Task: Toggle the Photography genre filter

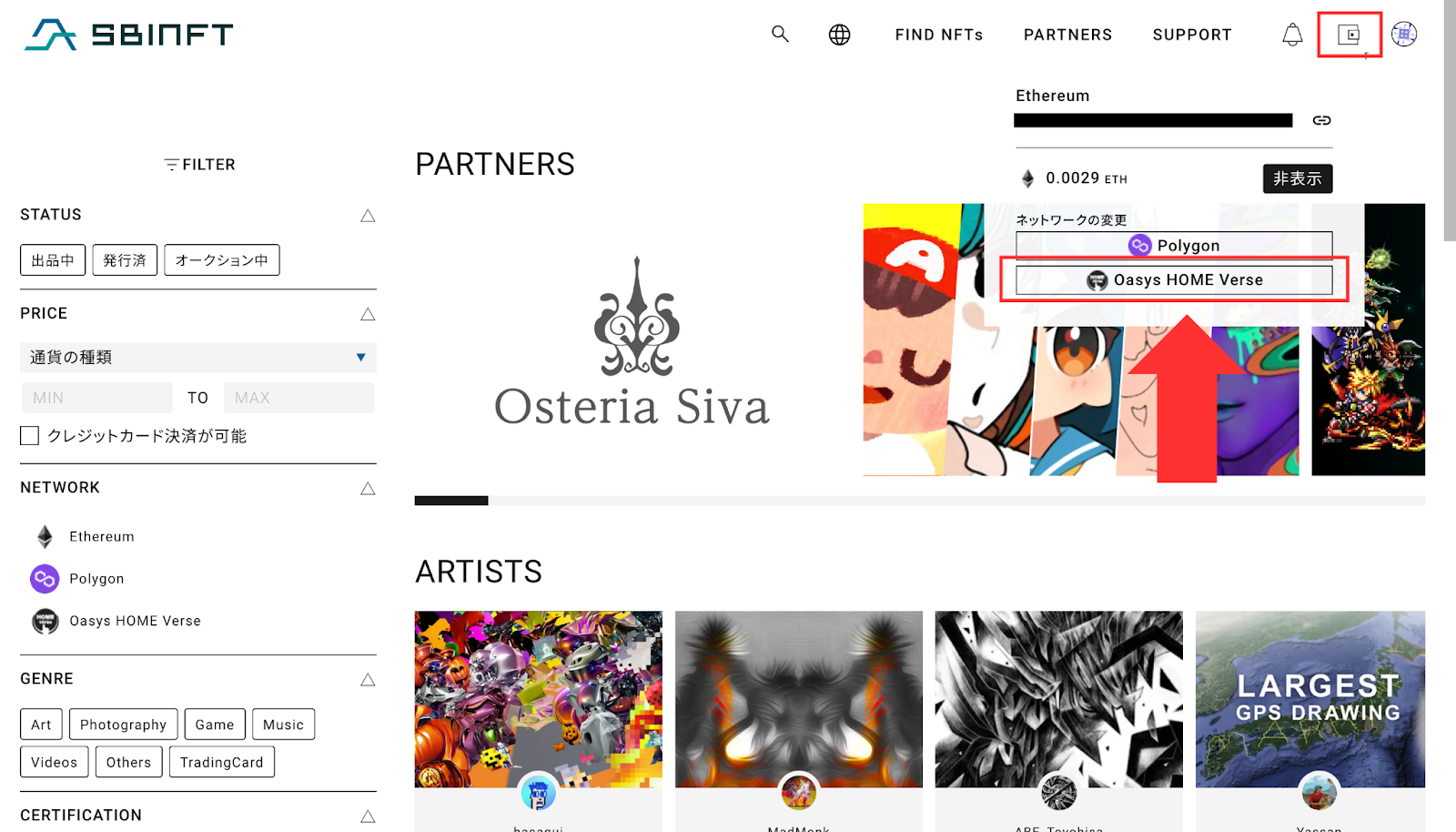Action: coord(124,725)
